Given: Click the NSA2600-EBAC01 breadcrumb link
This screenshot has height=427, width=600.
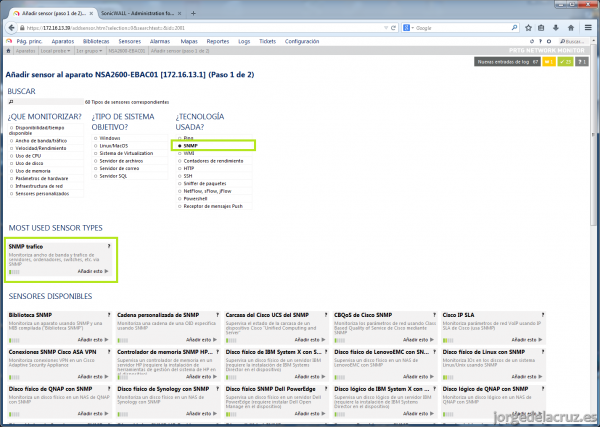Looking at the screenshot, I should tap(127, 51).
